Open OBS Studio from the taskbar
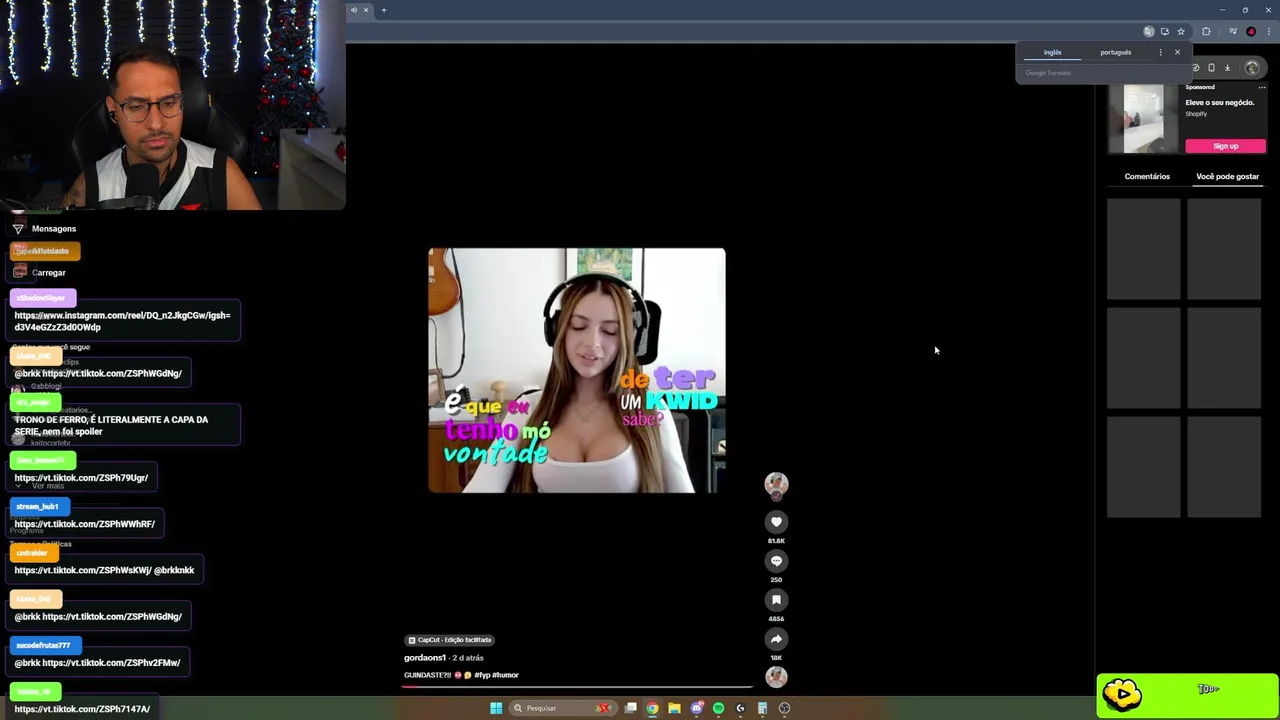Image resolution: width=1280 pixels, height=720 pixels. [784, 708]
